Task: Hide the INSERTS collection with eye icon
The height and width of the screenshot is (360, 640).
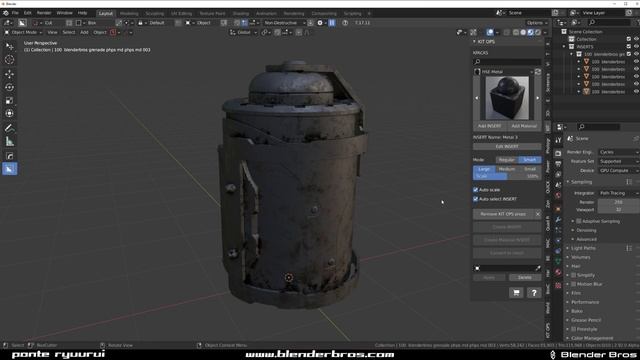Action: pyautogui.click(x=636, y=47)
